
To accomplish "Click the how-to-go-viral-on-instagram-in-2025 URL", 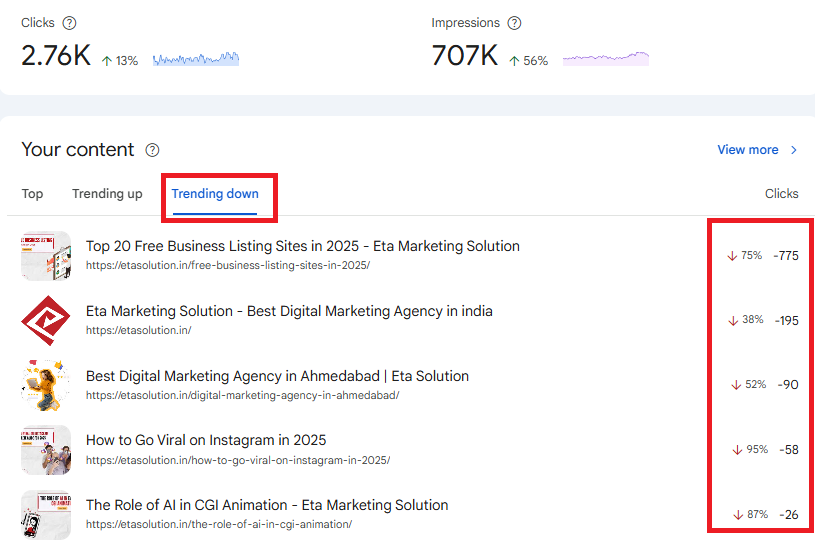I will (238, 460).
